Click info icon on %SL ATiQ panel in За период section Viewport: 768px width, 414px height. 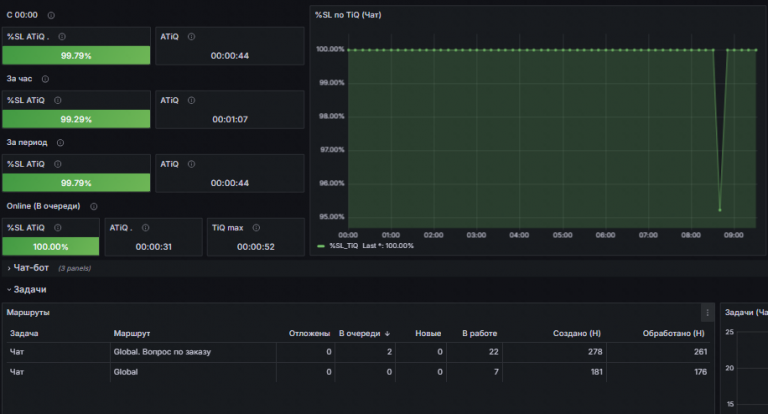pyautogui.click(x=58, y=164)
